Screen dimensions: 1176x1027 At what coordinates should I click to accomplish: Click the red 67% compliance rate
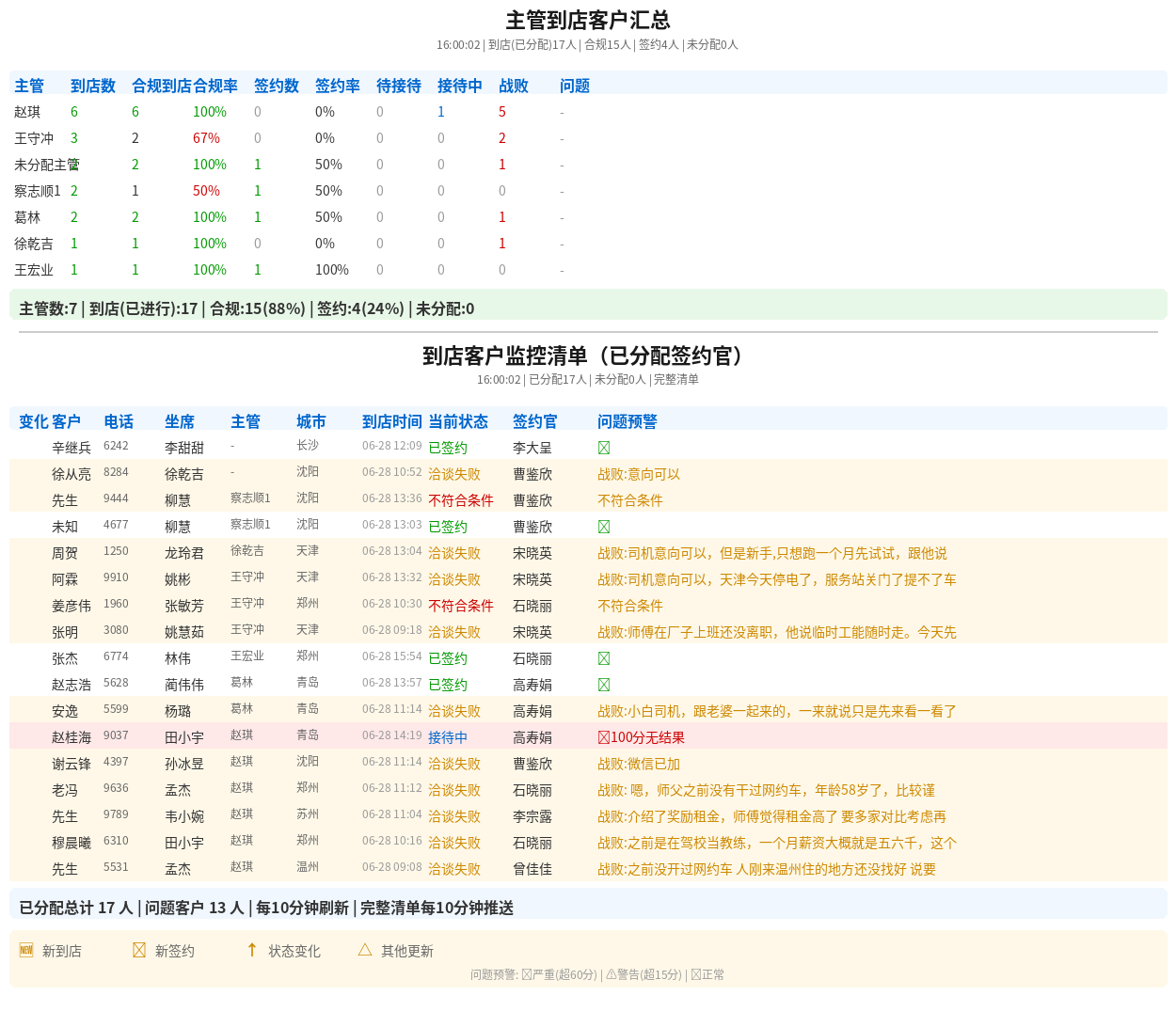(206, 138)
